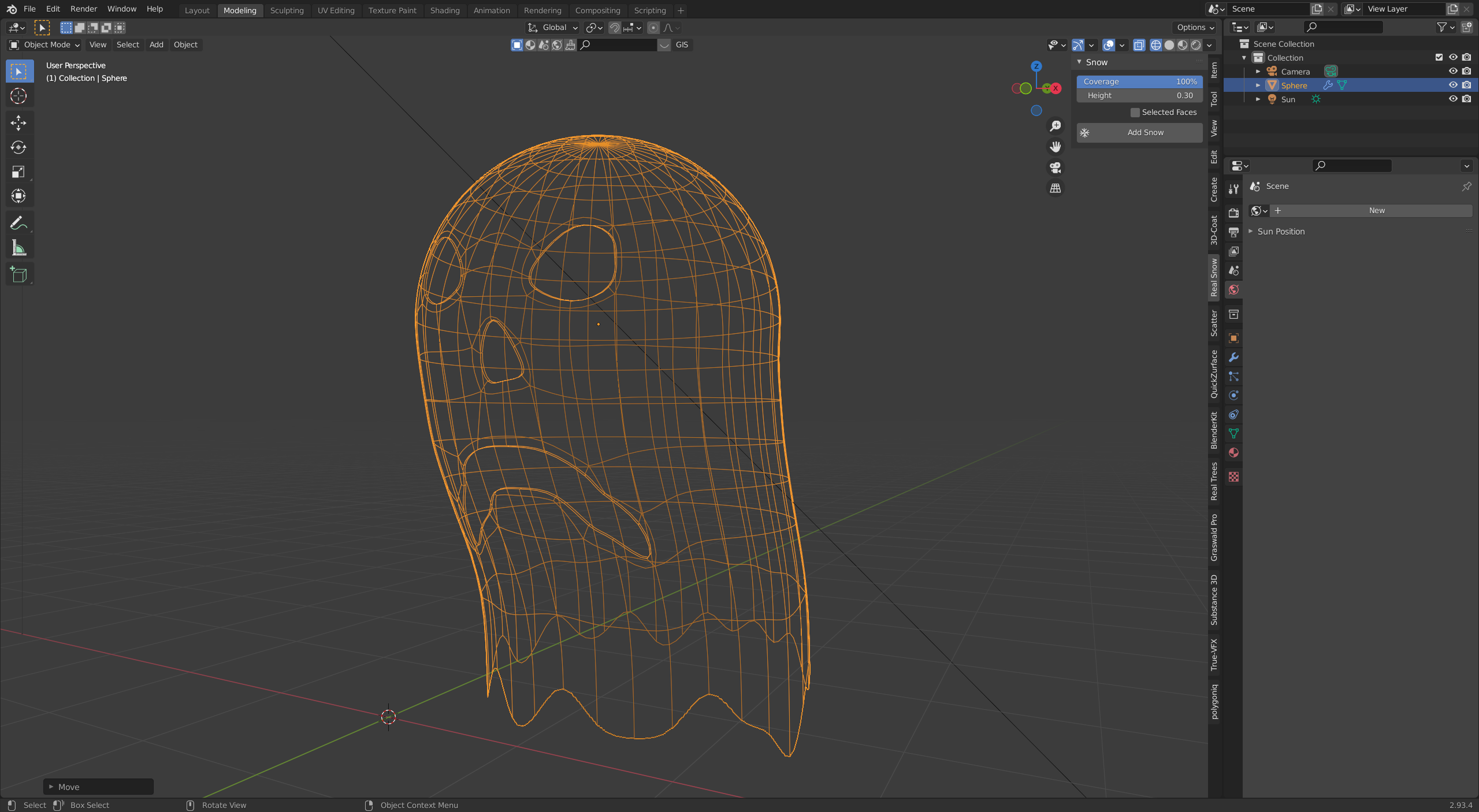
Task: Click the New world button
Action: click(x=1376, y=211)
